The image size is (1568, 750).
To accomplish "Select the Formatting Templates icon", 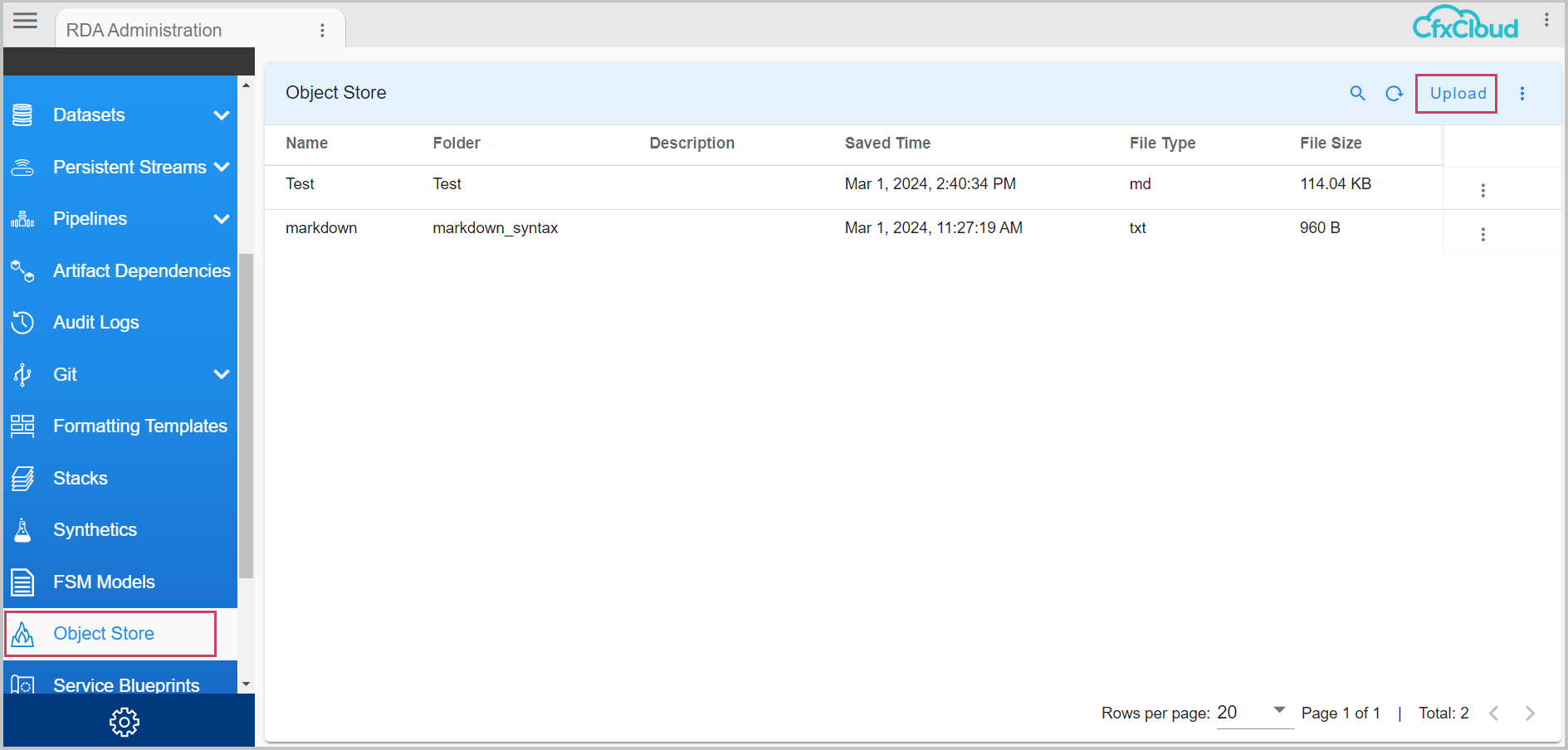I will (22, 426).
